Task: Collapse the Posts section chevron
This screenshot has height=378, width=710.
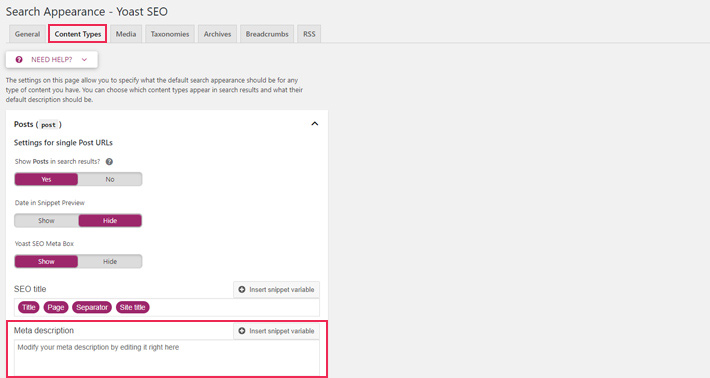Action: coord(315,124)
